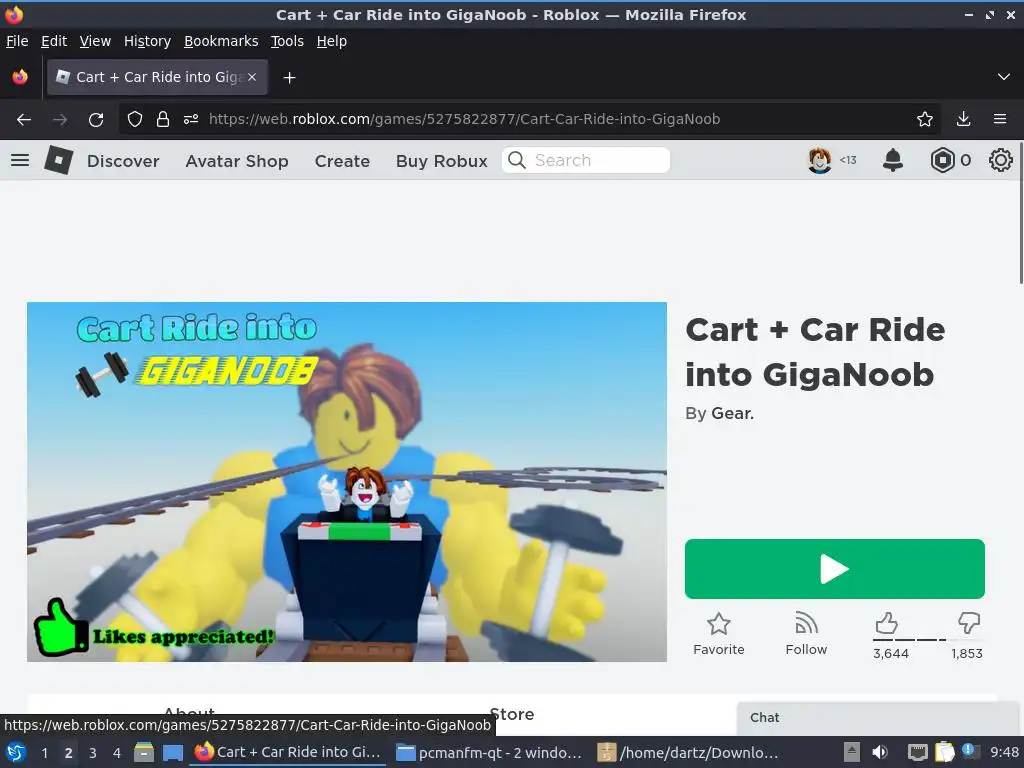Open the File menu
This screenshot has height=768, width=1024.
click(17, 41)
